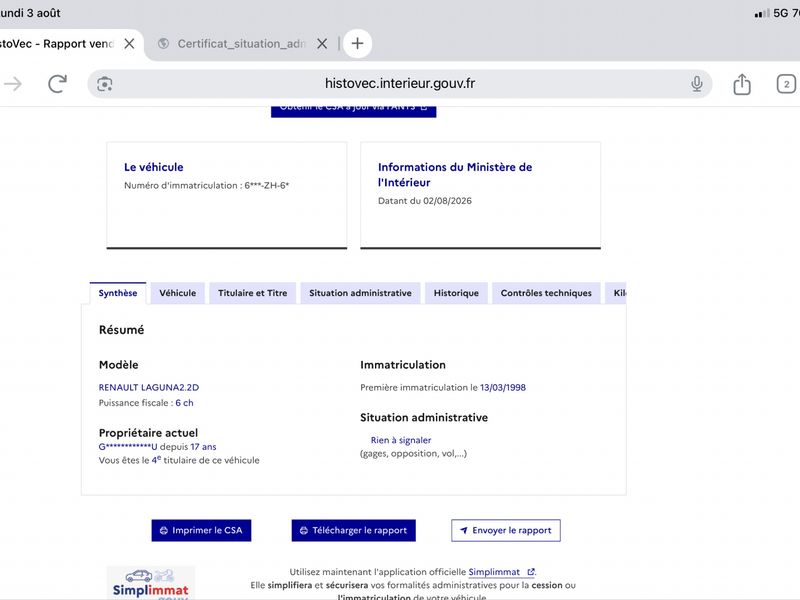Screen dimensions: 800x600
Task: Close the HistoVec Rapport tab
Action: pyautogui.click(x=130, y=44)
